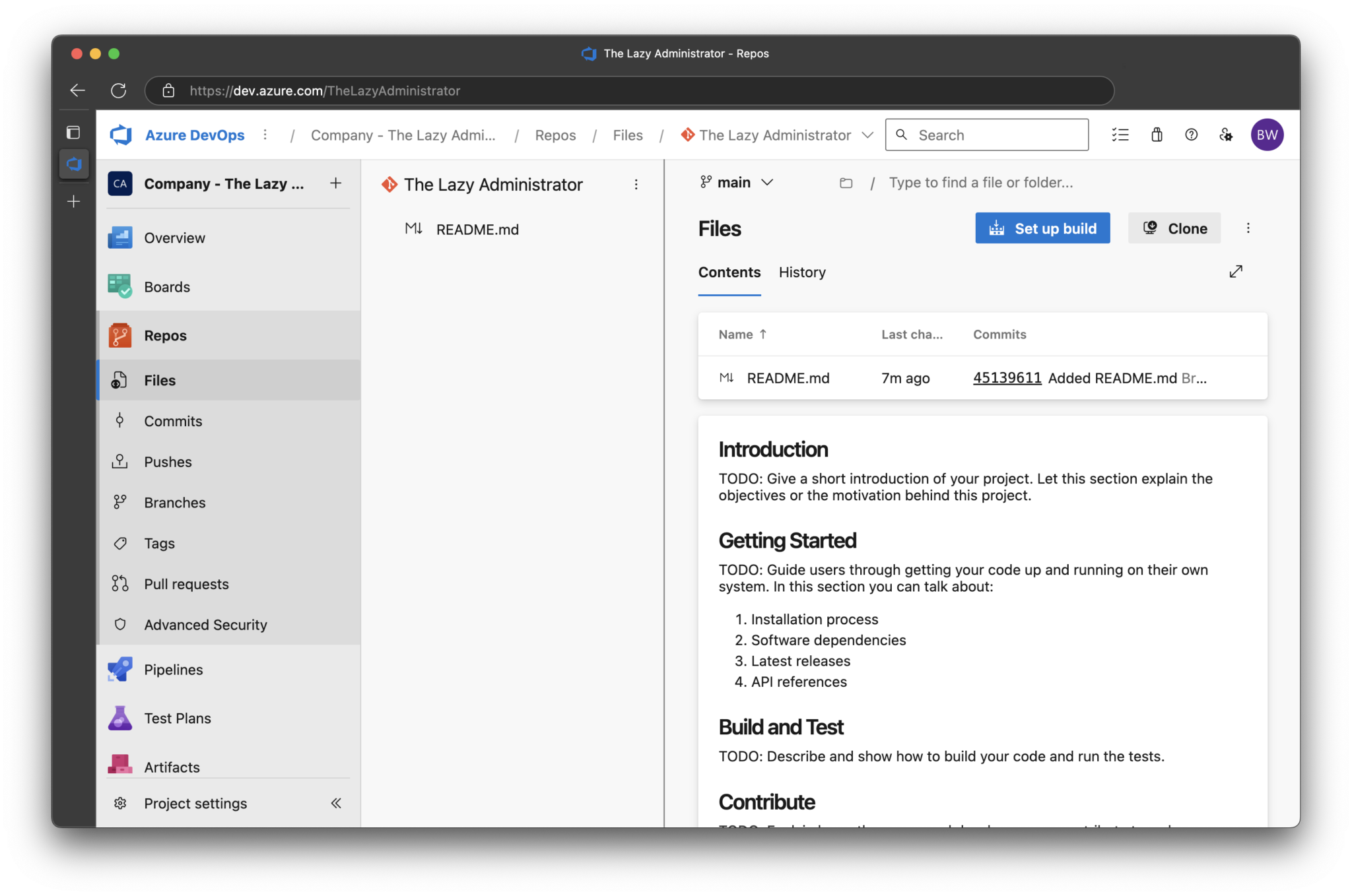Open repository more actions dots beside The Lazy Administrator
Screen dimensions: 1352x896
click(x=636, y=185)
